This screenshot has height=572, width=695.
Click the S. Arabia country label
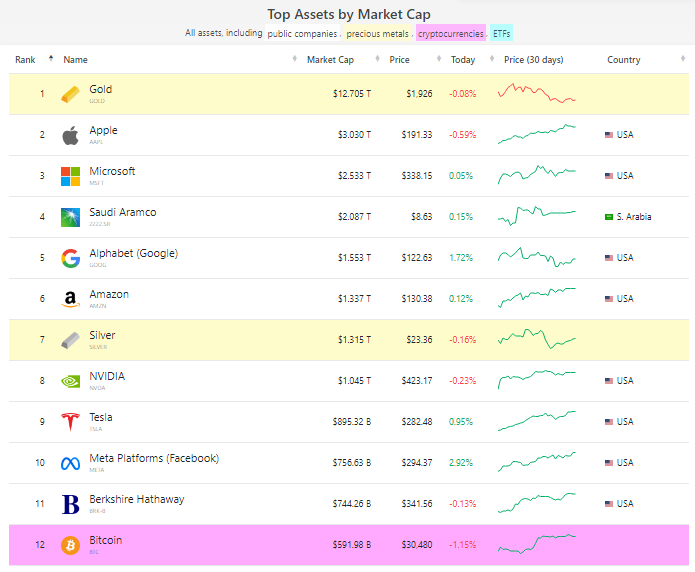(634, 217)
